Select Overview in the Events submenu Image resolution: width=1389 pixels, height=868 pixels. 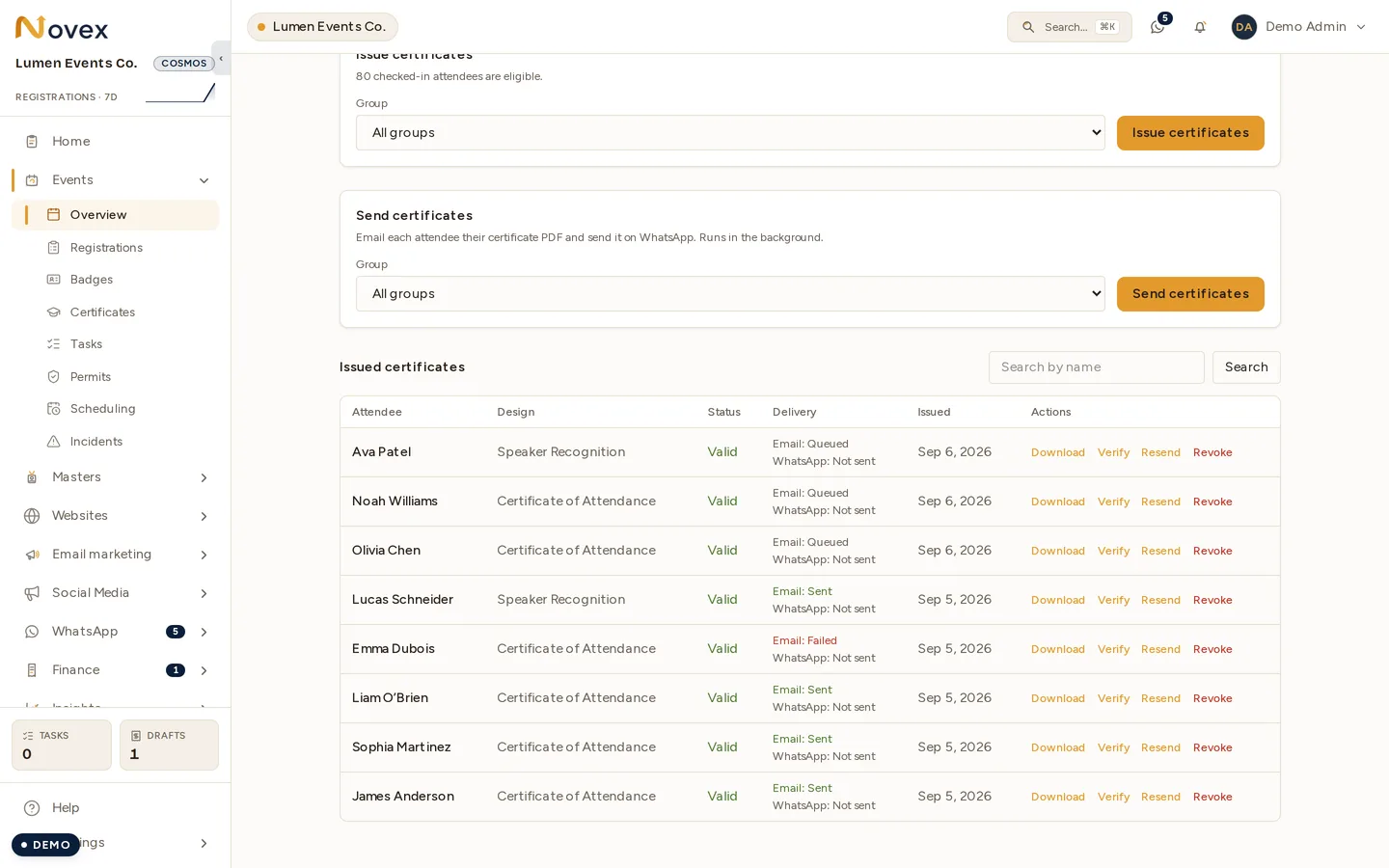116,215
